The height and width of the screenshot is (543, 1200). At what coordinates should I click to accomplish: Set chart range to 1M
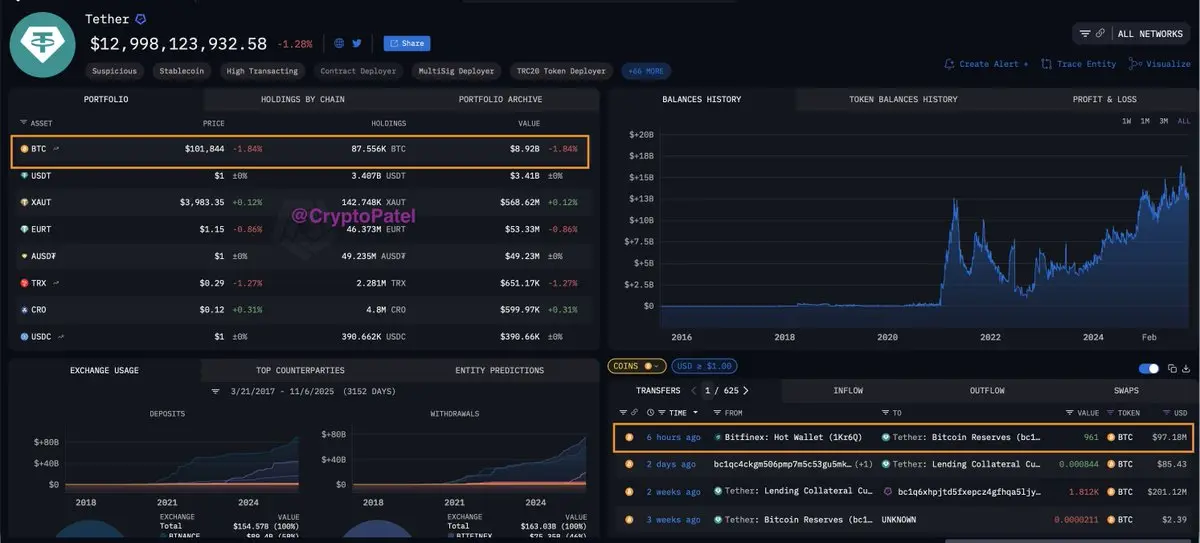click(x=1145, y=121)
